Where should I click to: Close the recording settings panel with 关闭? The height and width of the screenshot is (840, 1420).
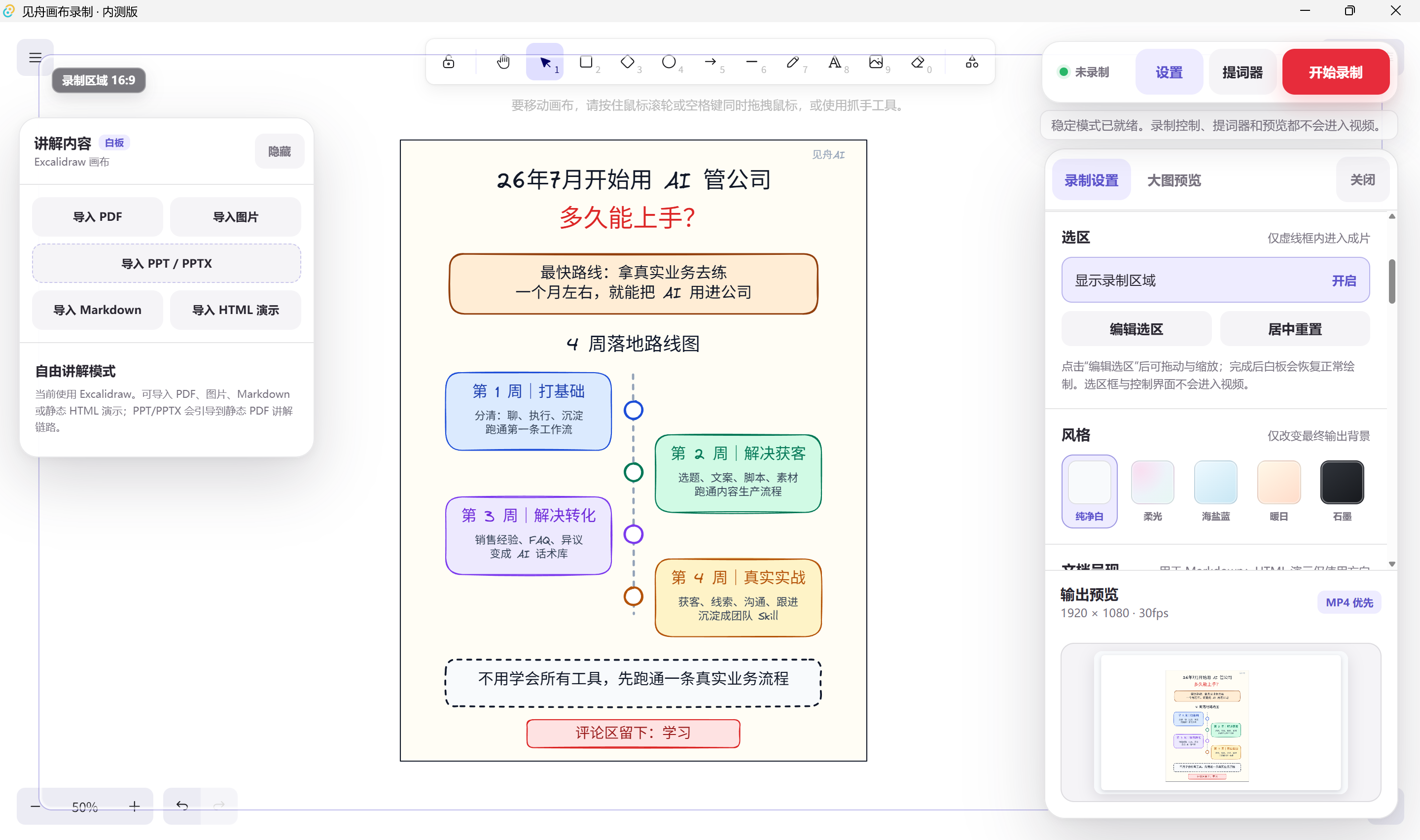pos(1362,180)
